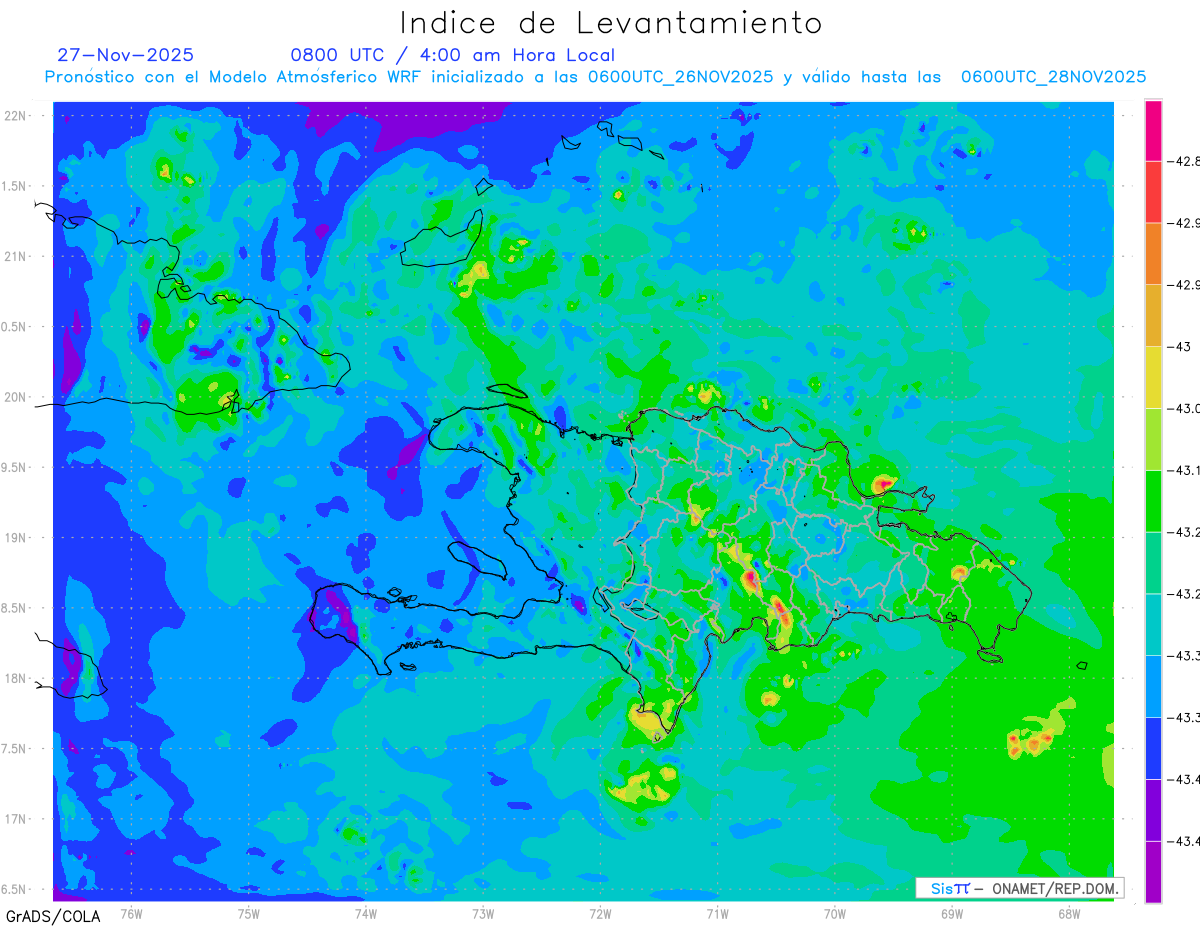Click the 68W longitude label
Image resolution: width=1200 pixels, height=927 pixels.
point(1069,914)
